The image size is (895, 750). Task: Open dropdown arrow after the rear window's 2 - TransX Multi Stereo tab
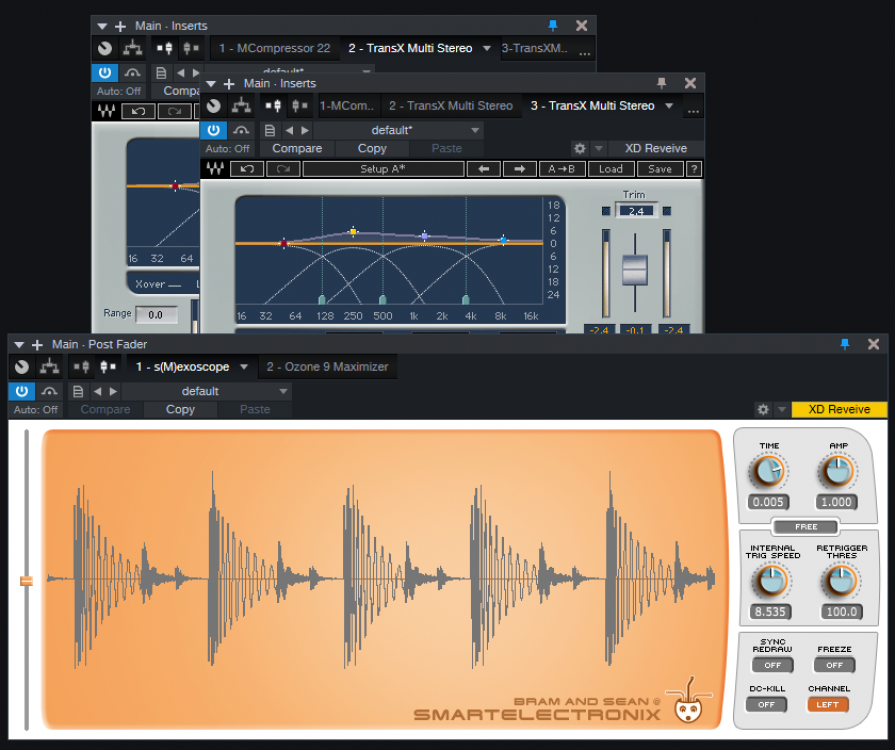click(x=487, y=48)
